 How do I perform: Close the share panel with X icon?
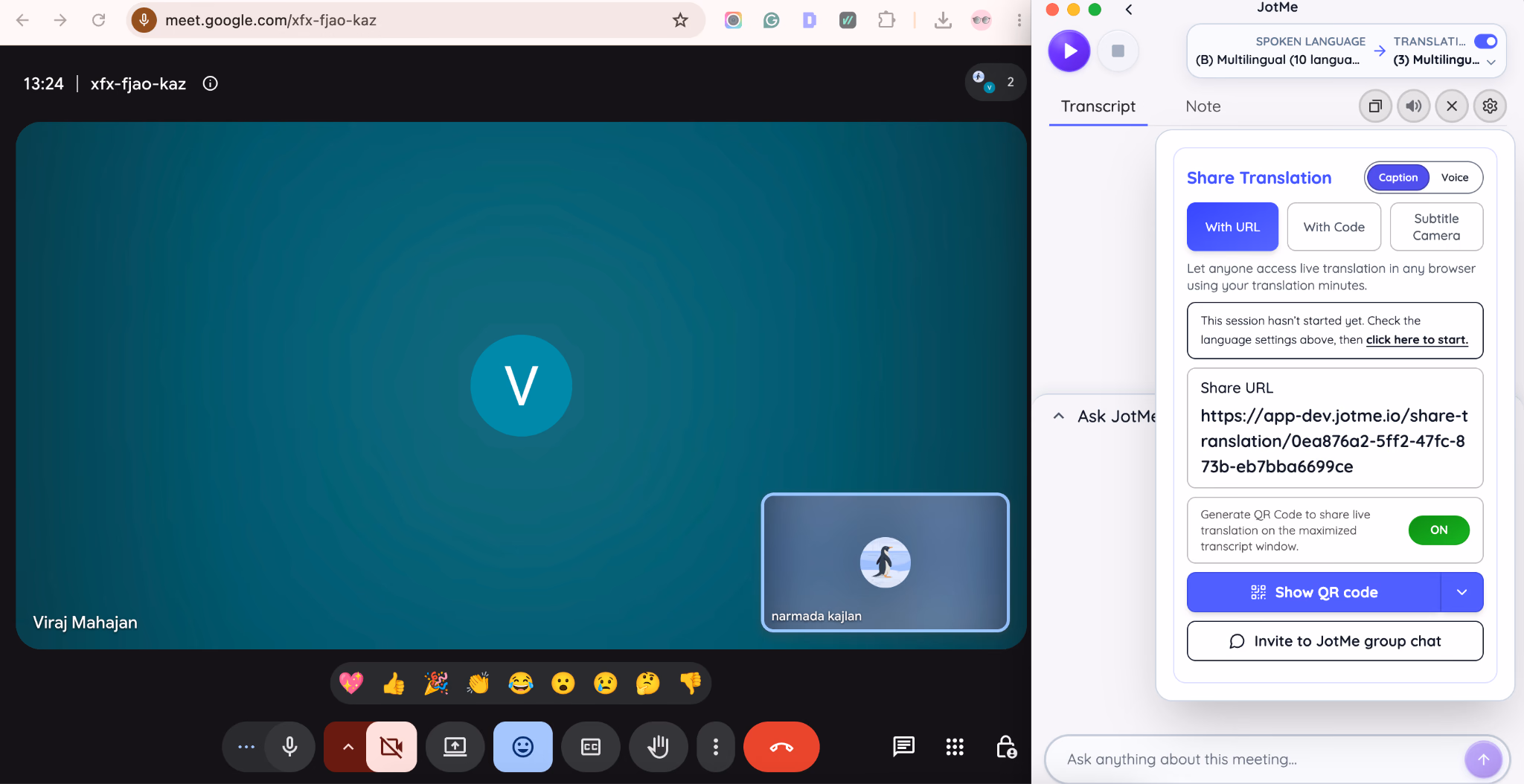1451,106
